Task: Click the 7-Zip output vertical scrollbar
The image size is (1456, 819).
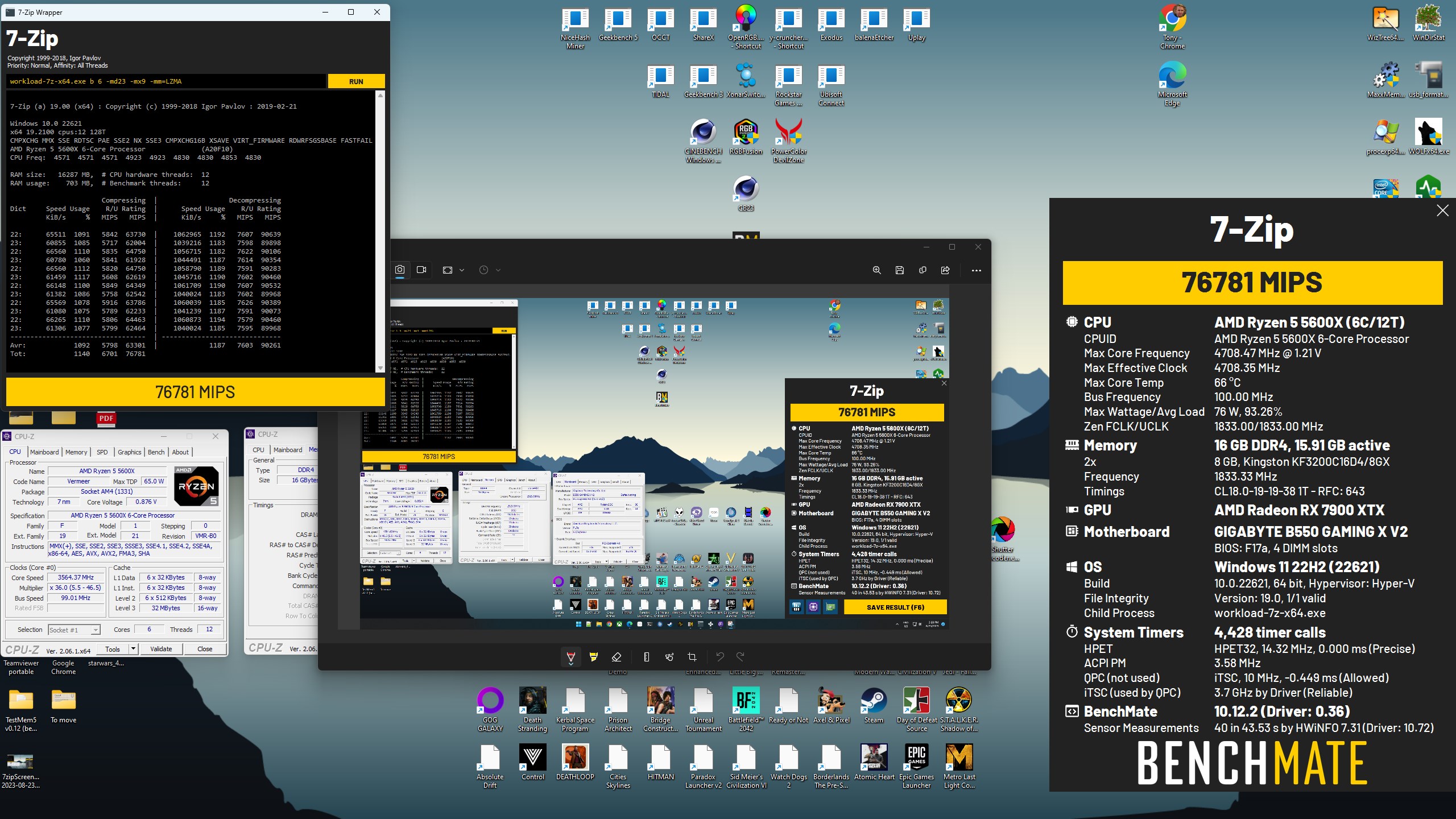Action: (380, 231)
